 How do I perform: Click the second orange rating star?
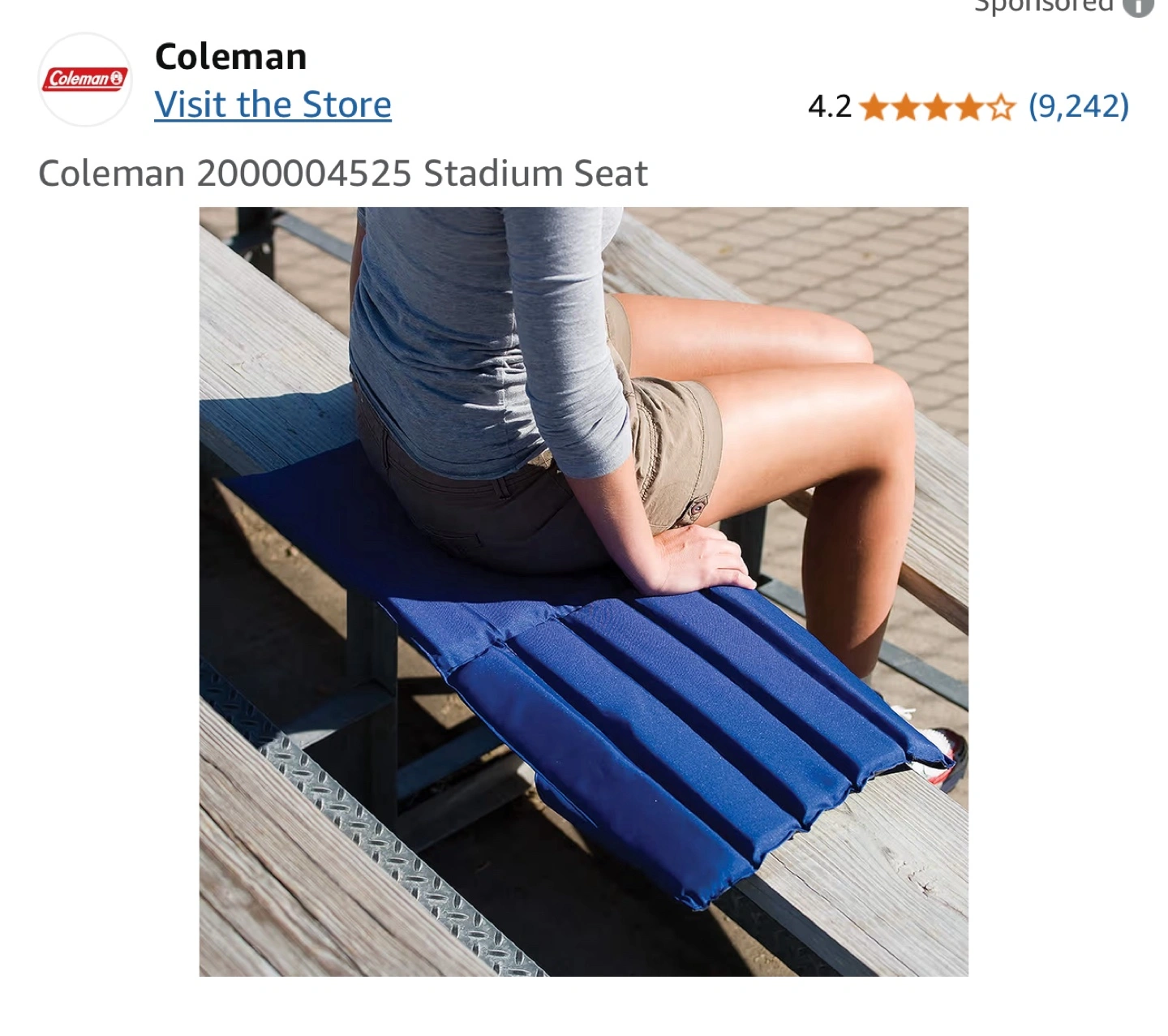coord(905,107)
